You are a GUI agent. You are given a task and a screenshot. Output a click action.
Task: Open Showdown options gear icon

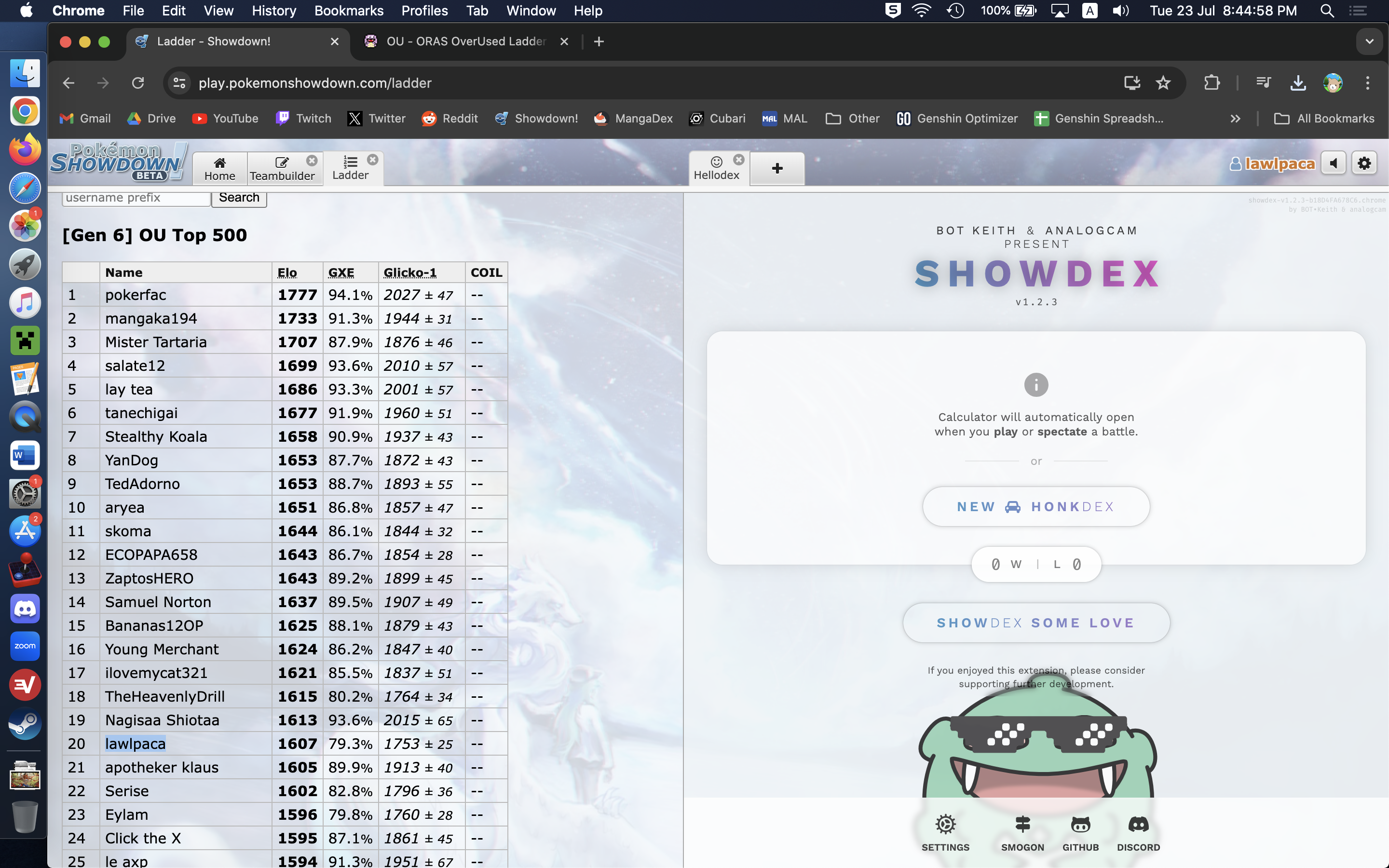[x=1364, y=163]
